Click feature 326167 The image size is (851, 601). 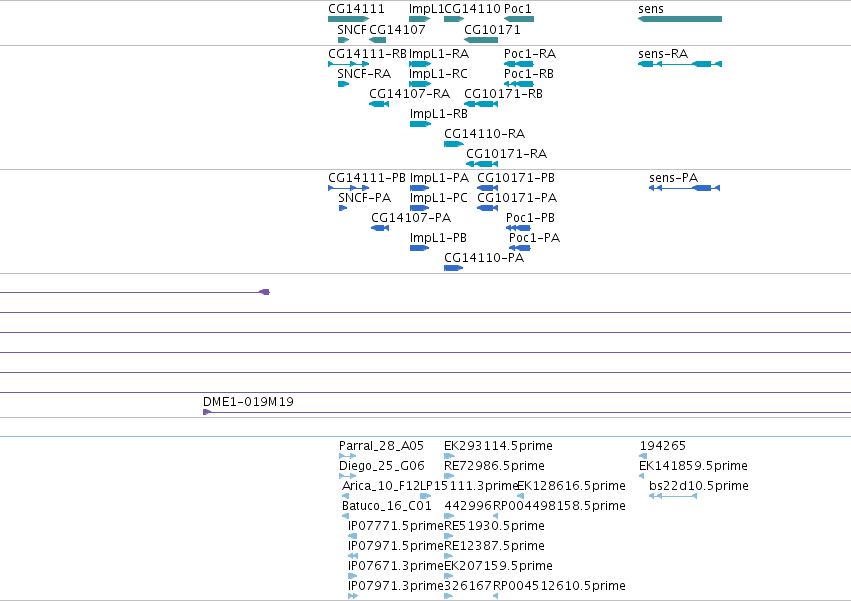click(448, 597)
